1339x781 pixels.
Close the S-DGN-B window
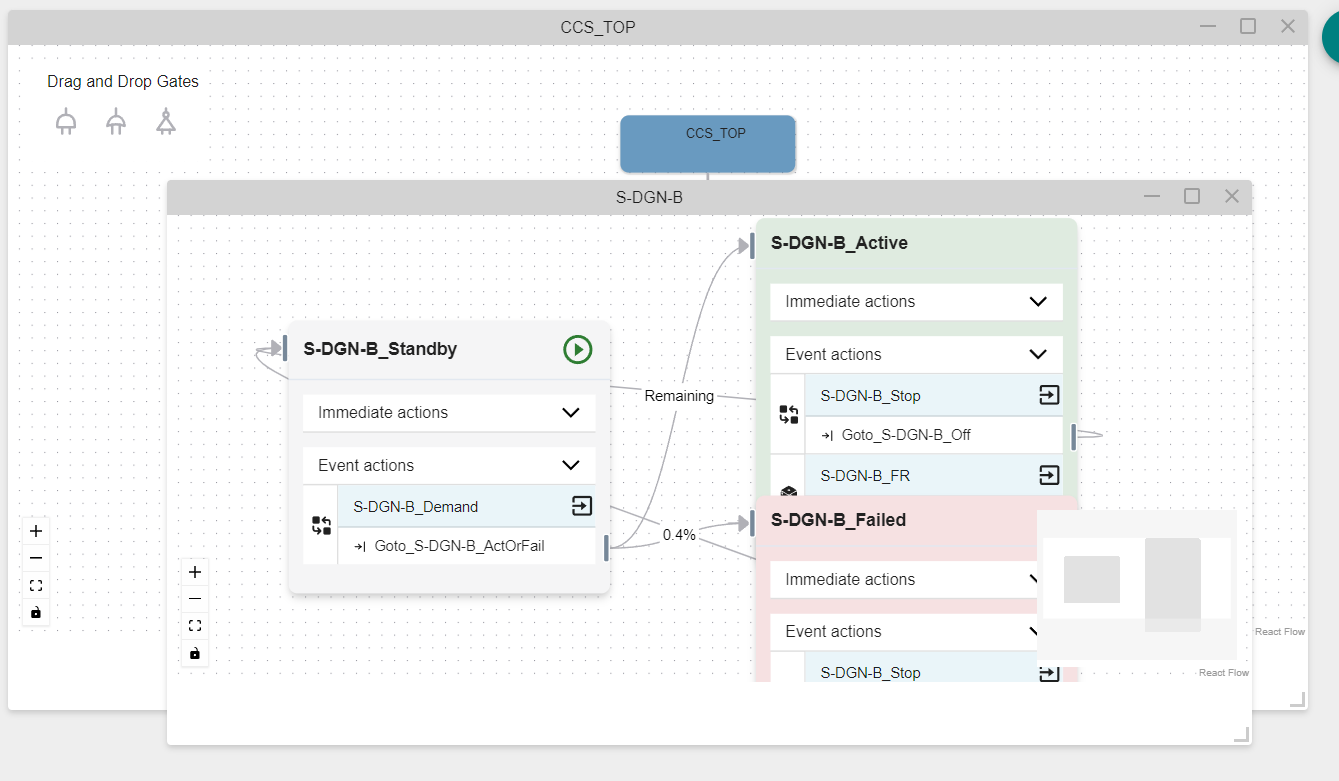pyautogui.click(x=1232, y=196)
